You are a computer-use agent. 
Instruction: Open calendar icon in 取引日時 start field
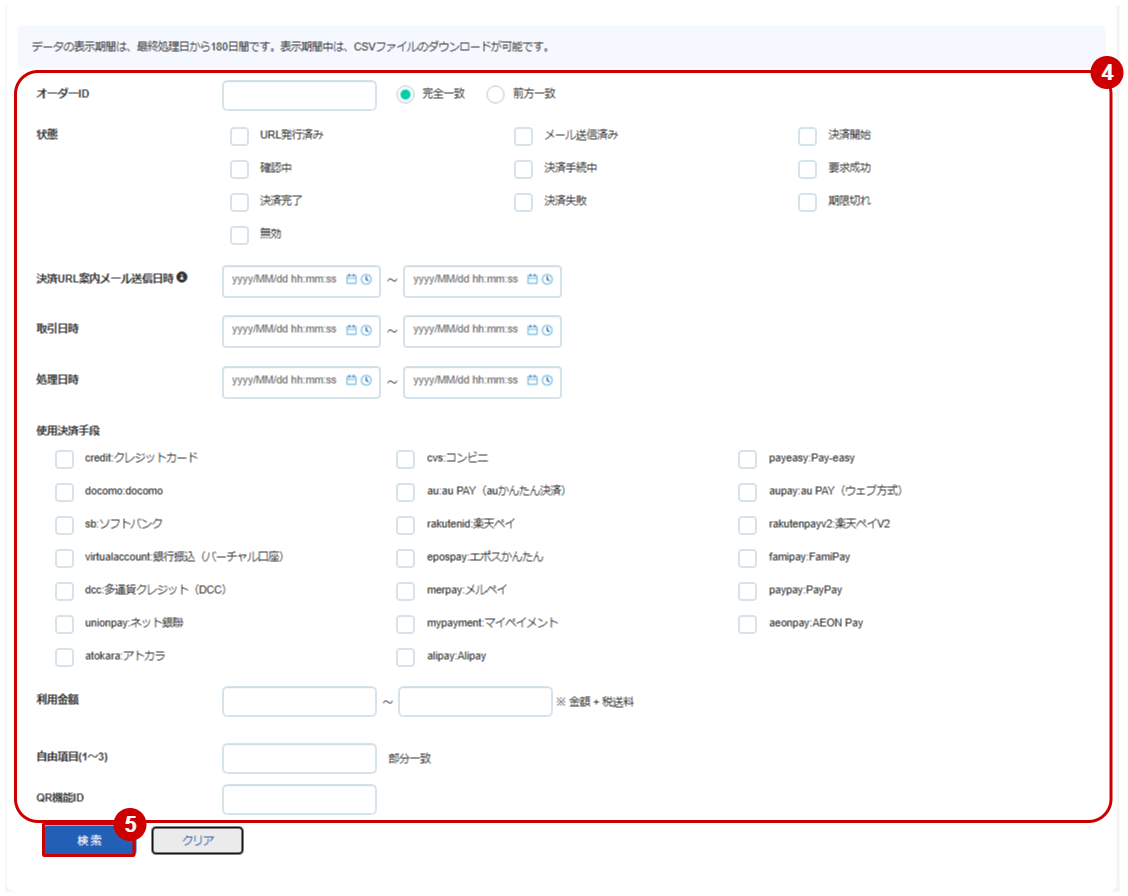tap(351, 329)
